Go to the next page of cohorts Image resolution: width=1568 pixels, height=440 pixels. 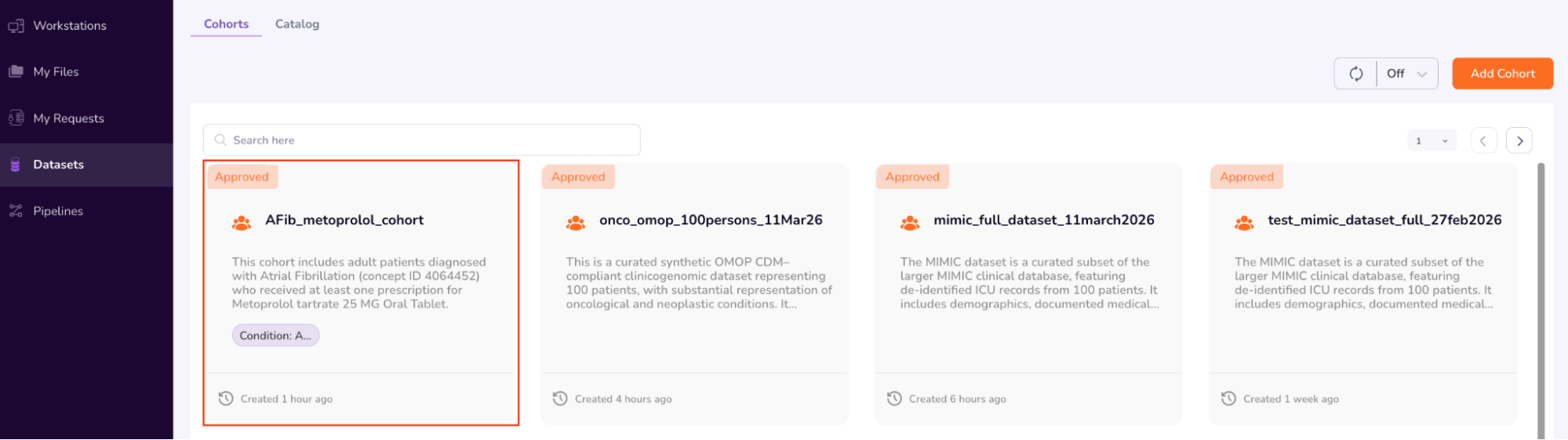point(1519,141)
